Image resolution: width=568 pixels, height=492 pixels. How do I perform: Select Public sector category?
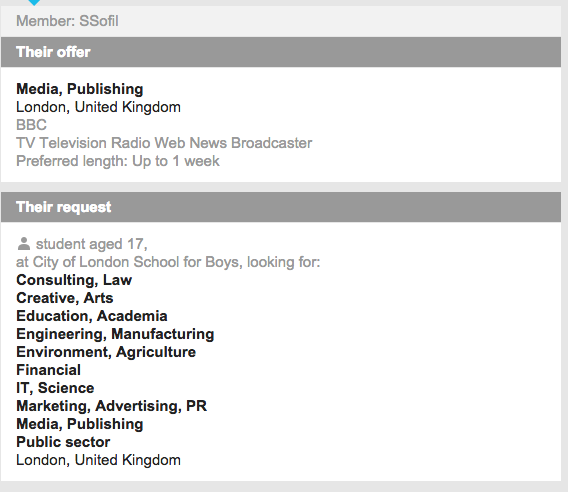(x=63, y=442)
